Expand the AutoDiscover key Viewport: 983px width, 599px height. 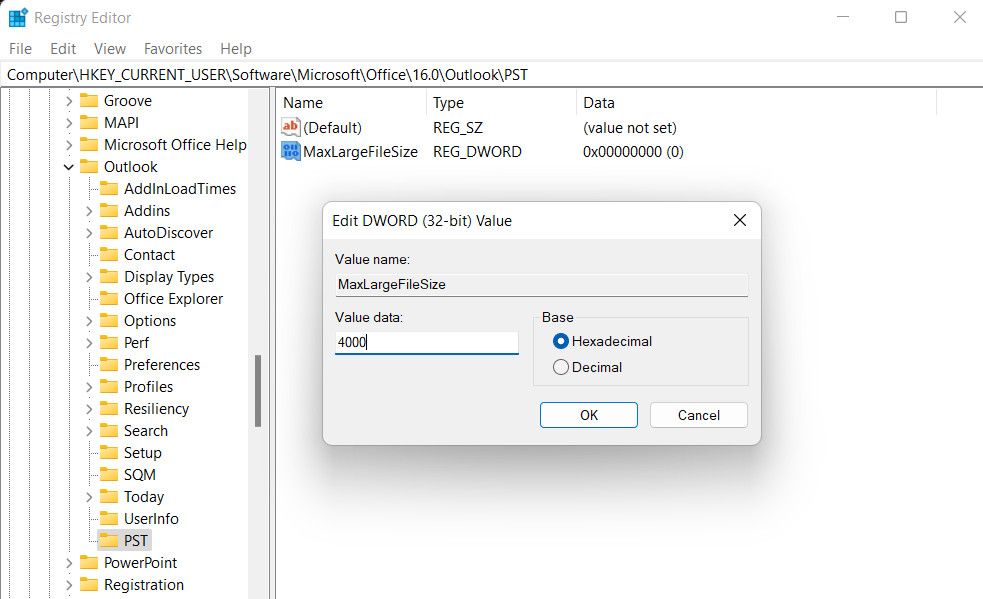(x=89, y=233)
